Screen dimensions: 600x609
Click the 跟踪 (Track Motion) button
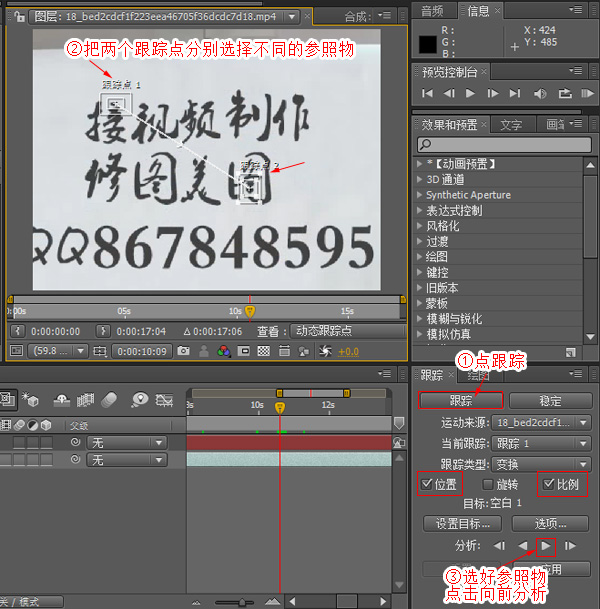(461, 400)
